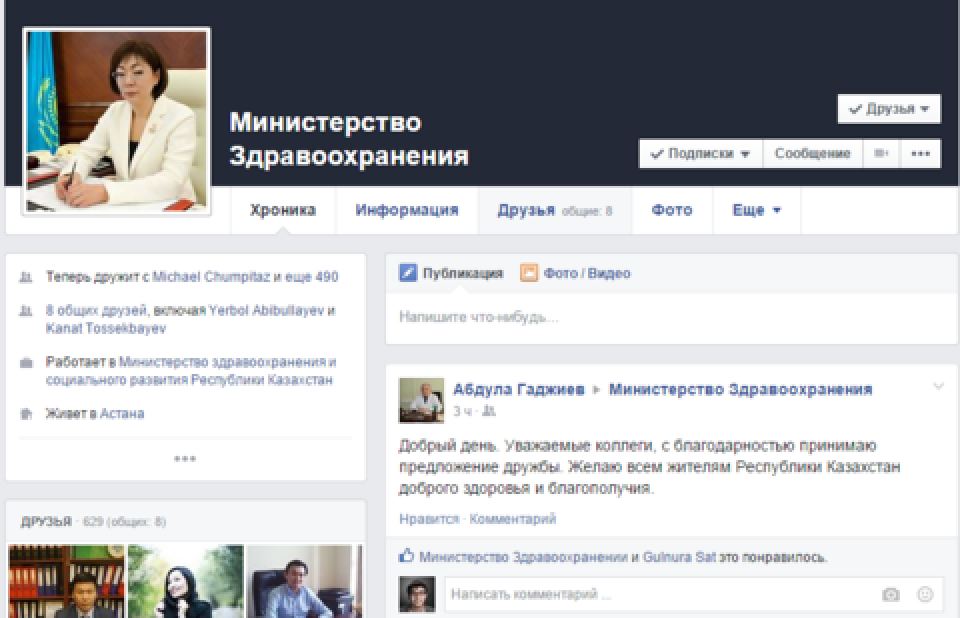Click the video call icon button

(881, 153)
